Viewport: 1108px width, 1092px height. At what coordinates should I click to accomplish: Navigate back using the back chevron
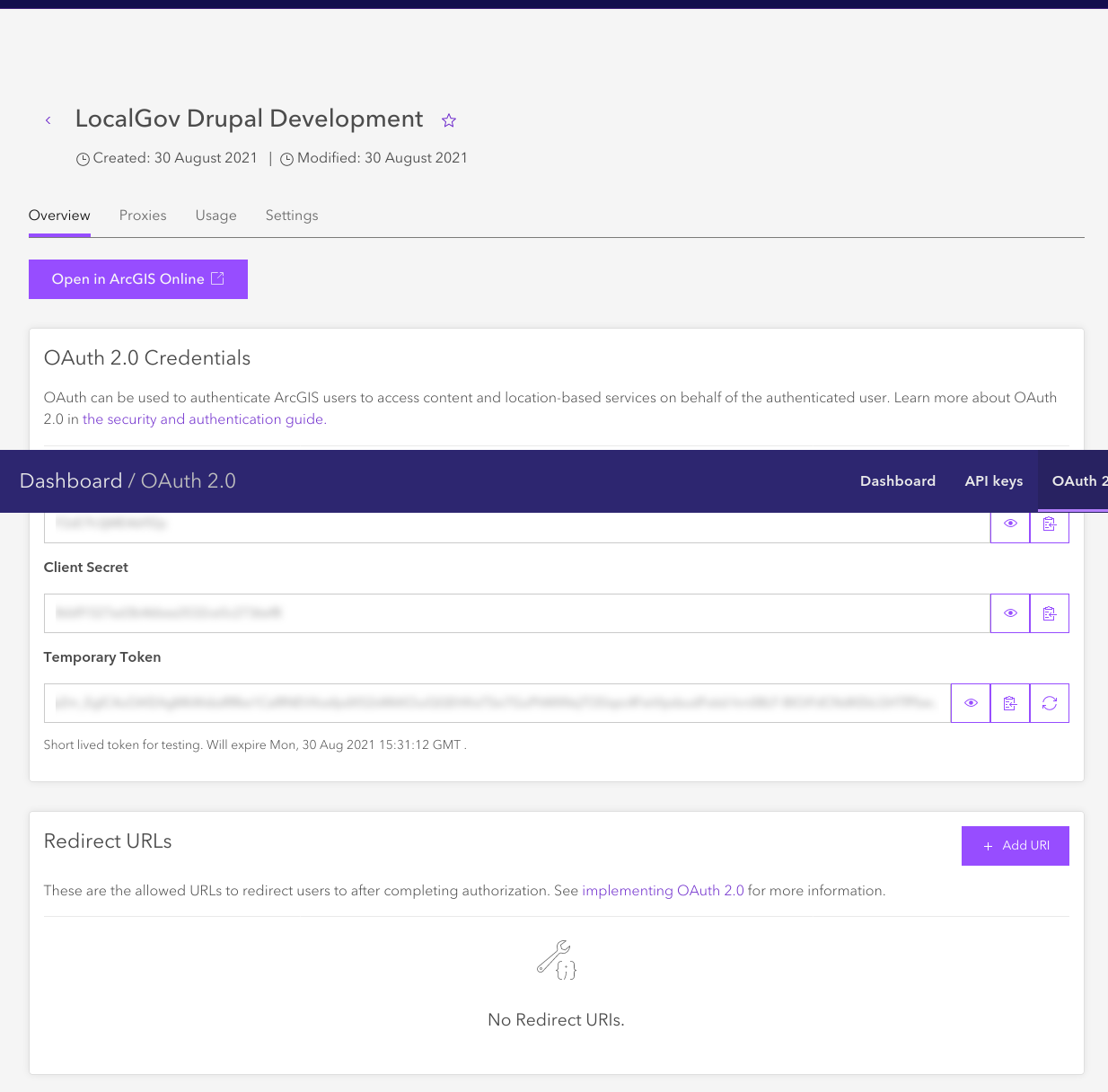coord(48,119)
